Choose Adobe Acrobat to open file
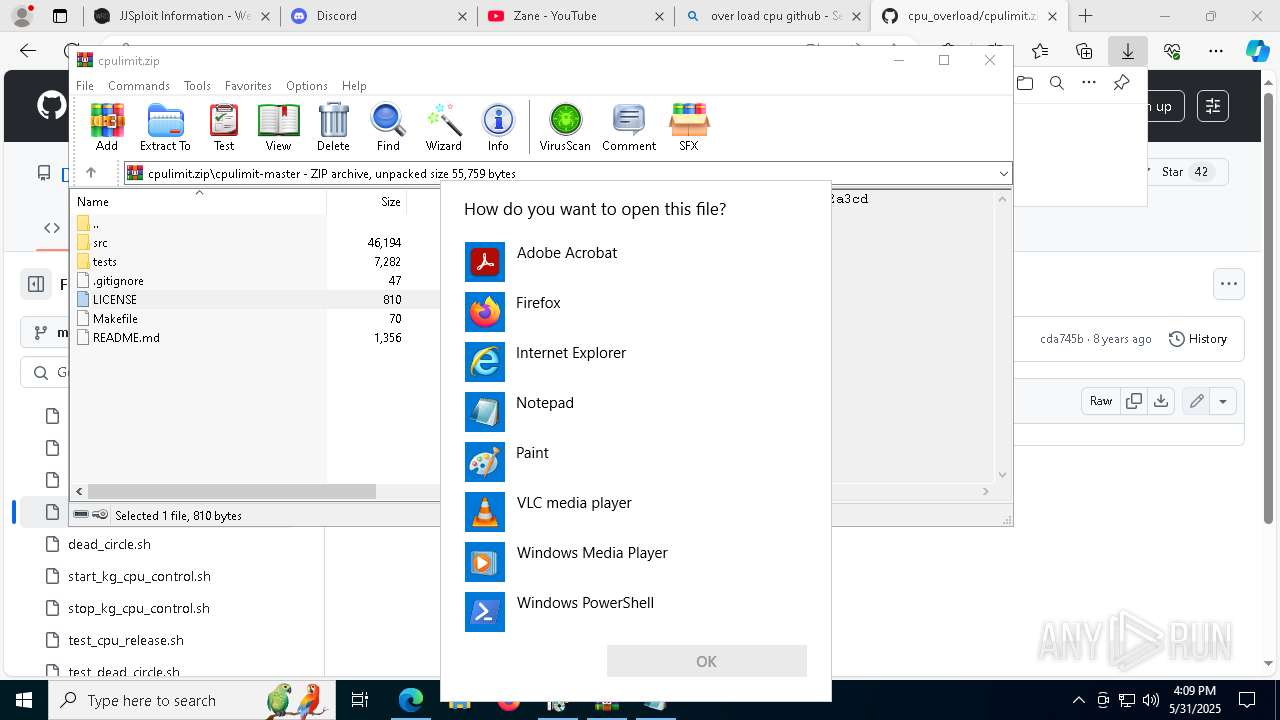The image size is (1280, 720). point(636,262)
